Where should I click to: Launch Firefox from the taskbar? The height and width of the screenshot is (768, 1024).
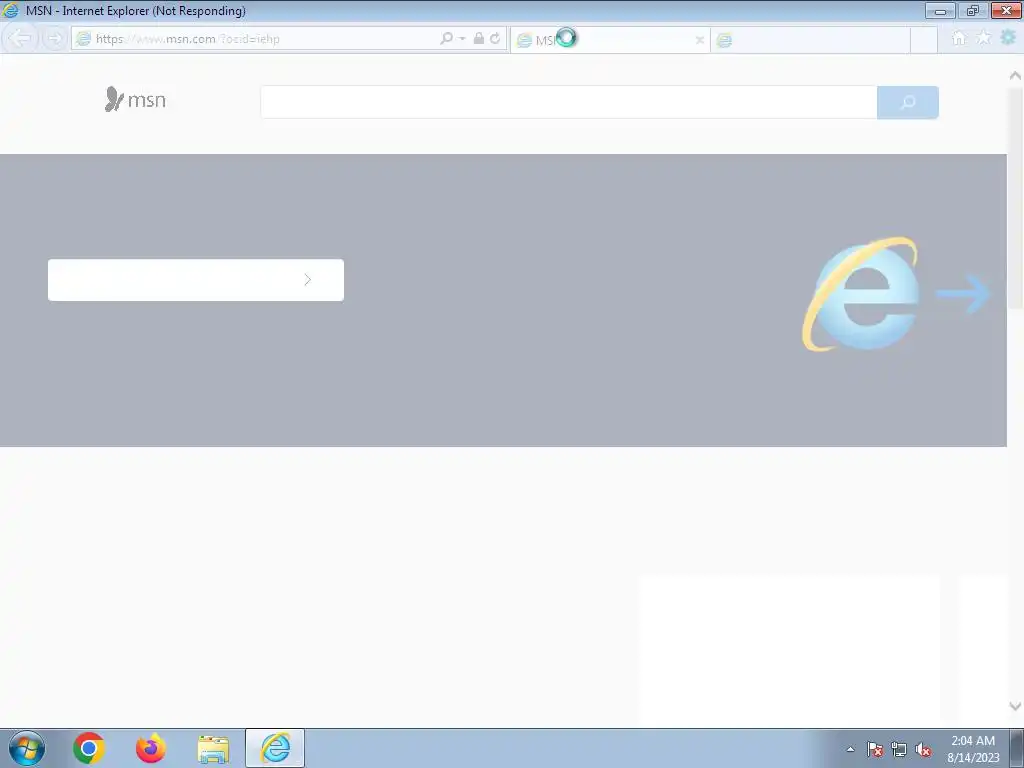point(151,748)
